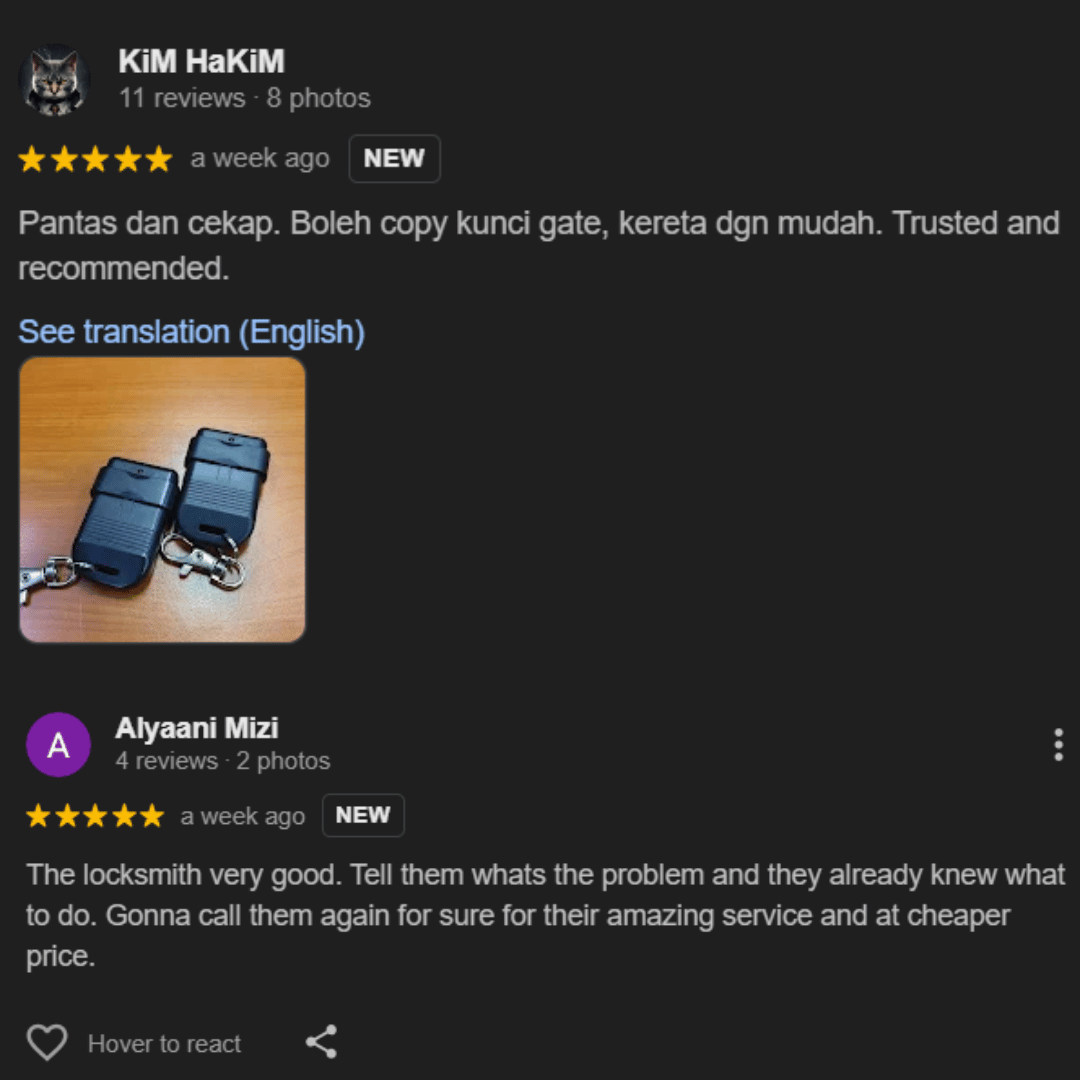Click "Hover to react" label

tap(165, 1043)
